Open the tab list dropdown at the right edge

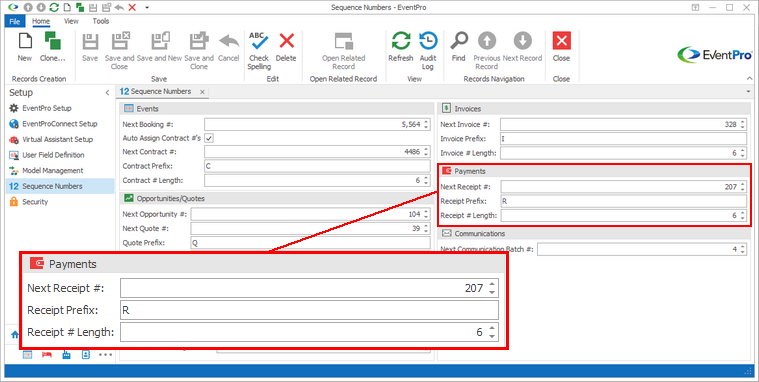point(749,92)
